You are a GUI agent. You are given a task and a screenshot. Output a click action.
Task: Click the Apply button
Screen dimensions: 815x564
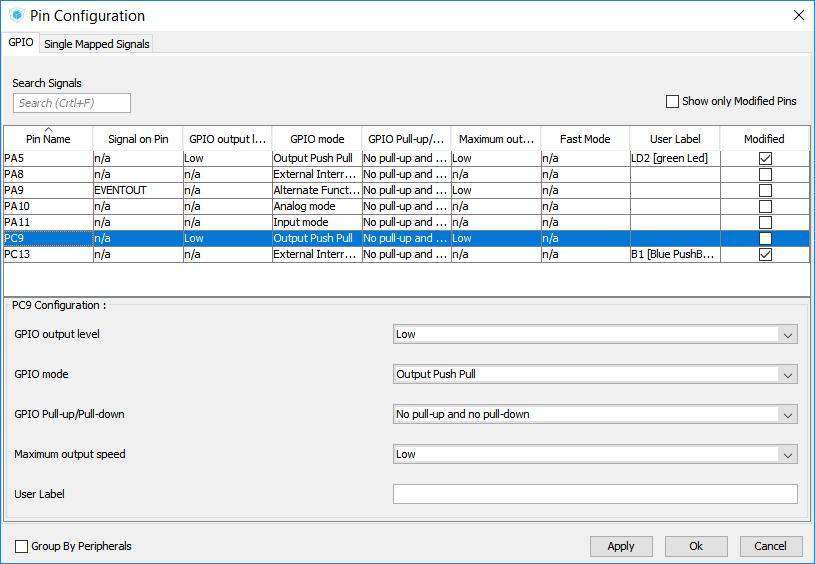(621, 546)
